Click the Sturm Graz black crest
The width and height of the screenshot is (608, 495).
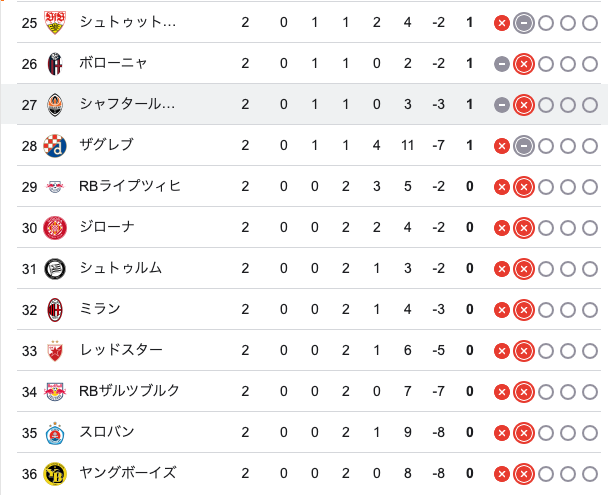(55, 269)
